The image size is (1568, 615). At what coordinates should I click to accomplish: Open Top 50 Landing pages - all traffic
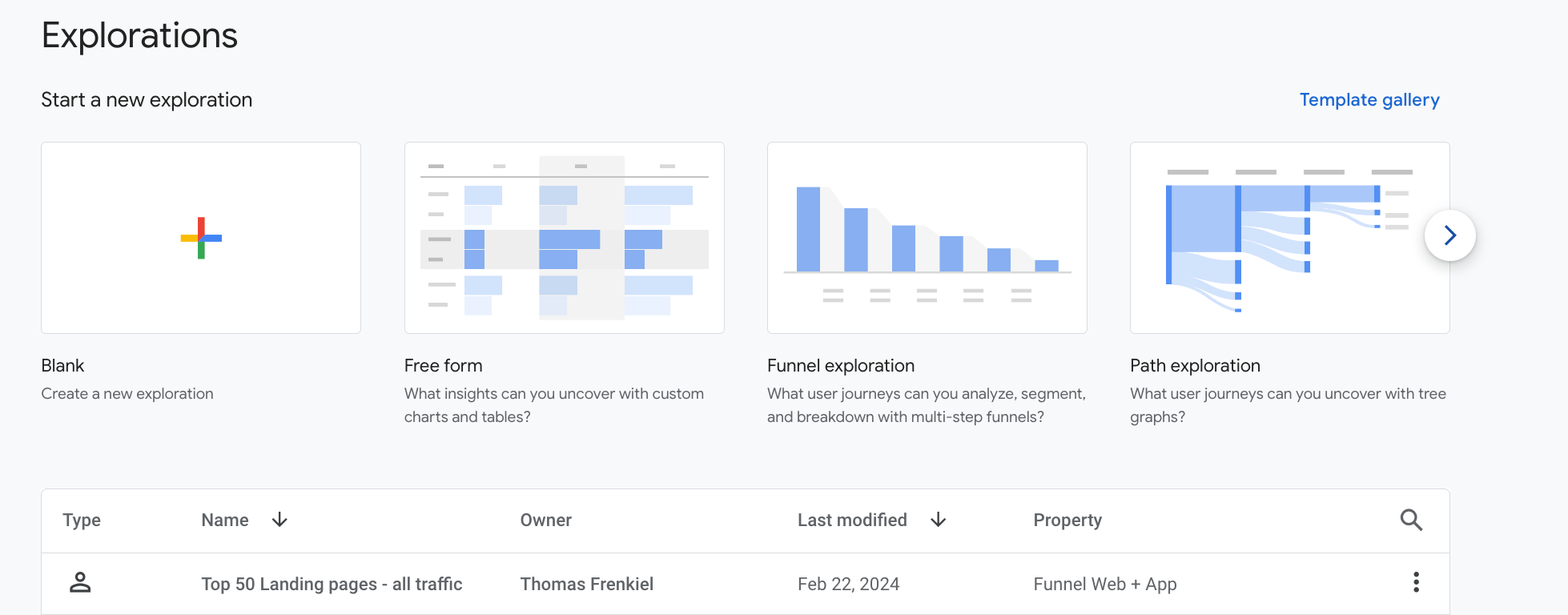click(x=332, y=585)
